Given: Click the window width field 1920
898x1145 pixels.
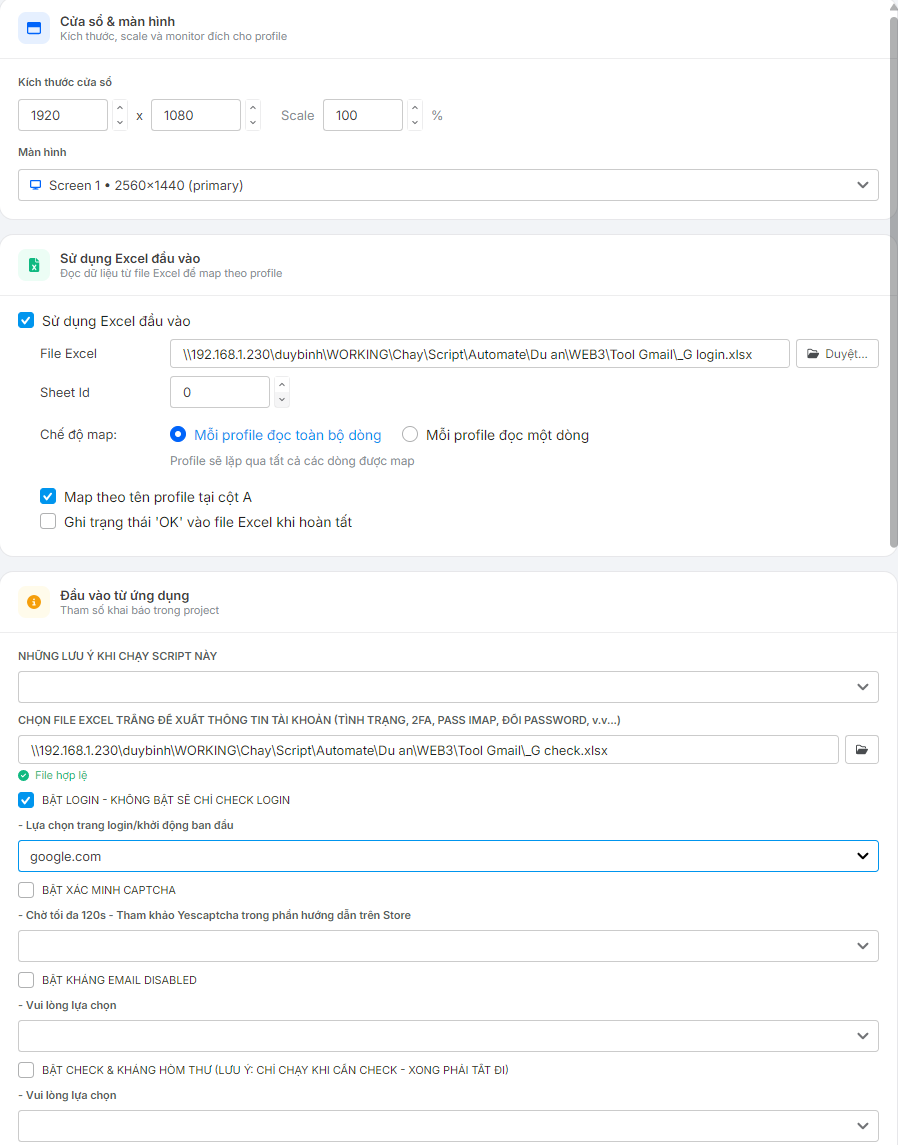Looking at the screenshot, I should click(x=63, y=115).
